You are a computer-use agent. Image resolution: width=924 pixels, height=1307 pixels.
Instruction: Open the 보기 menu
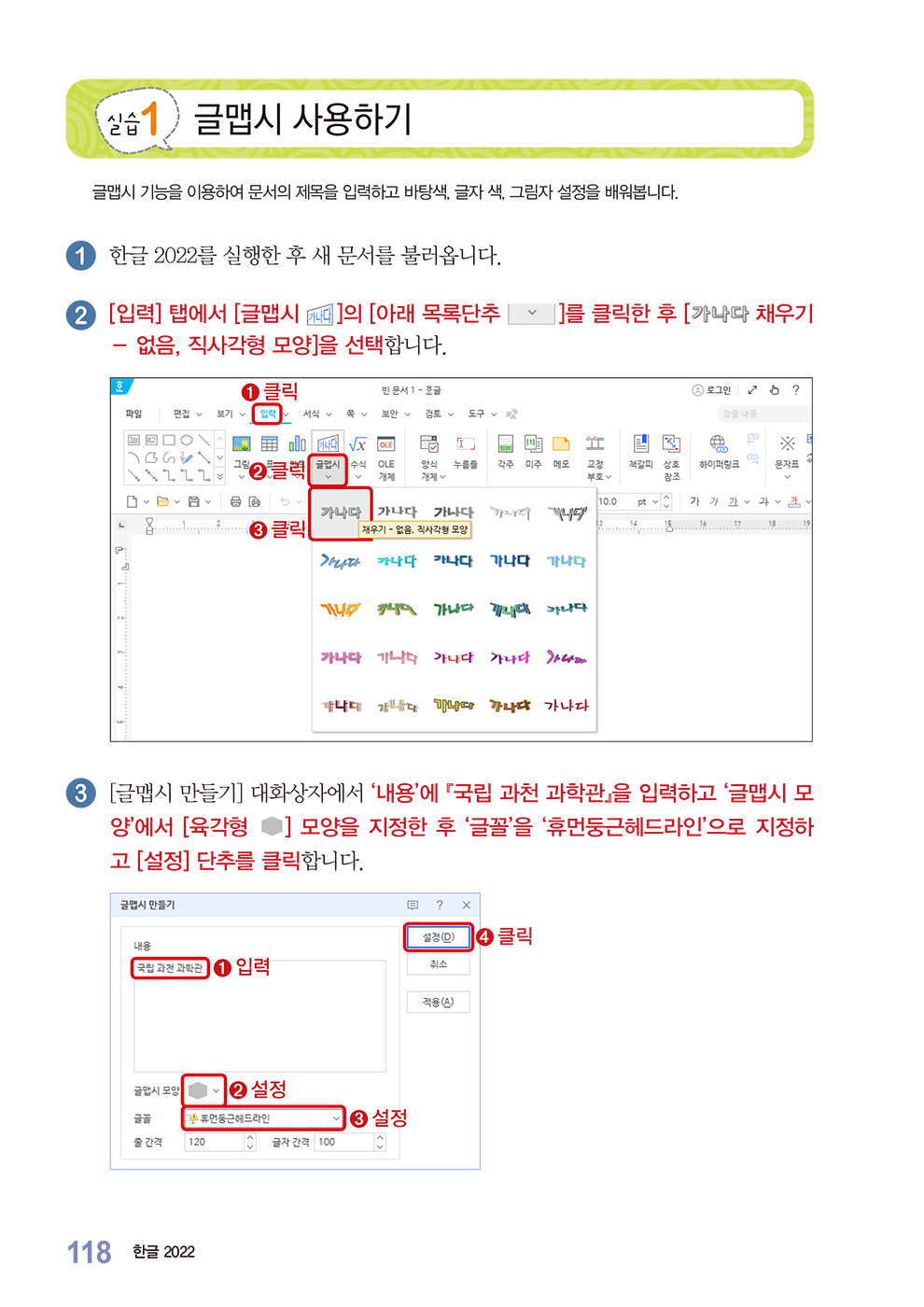225,414
